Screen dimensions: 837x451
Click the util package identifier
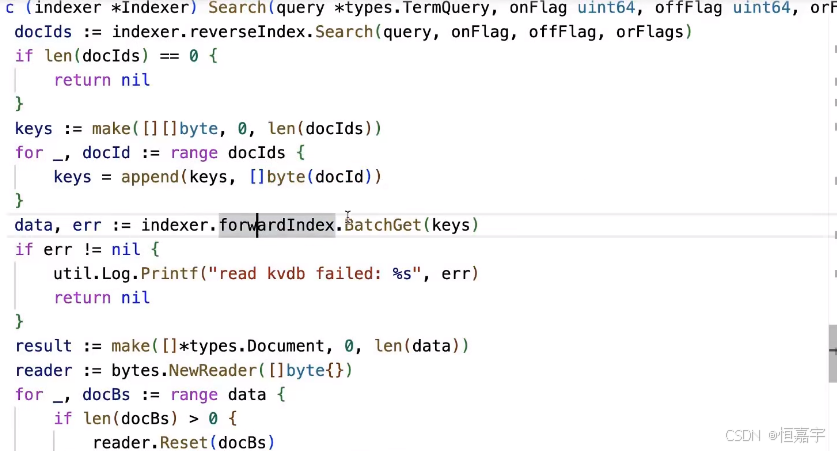[73, 274]
